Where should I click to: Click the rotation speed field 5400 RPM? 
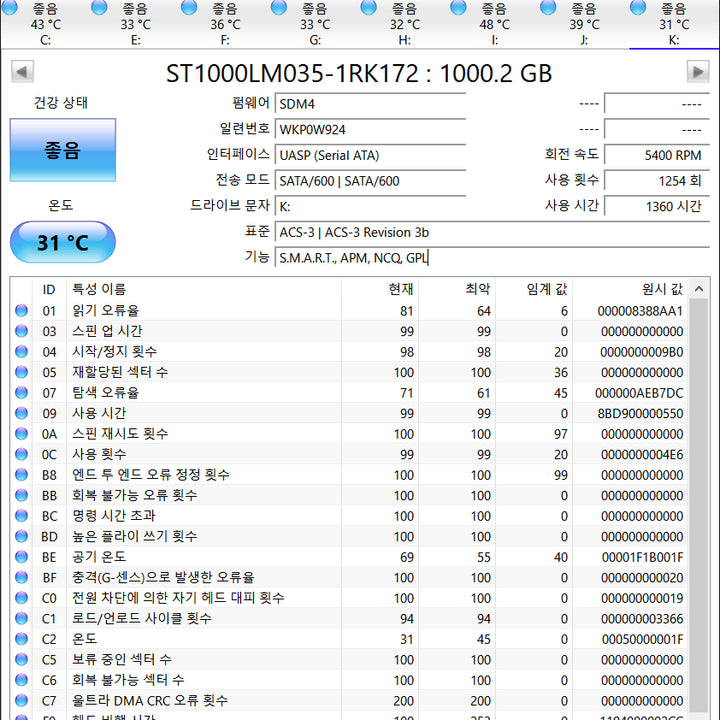tap(657, 155)
